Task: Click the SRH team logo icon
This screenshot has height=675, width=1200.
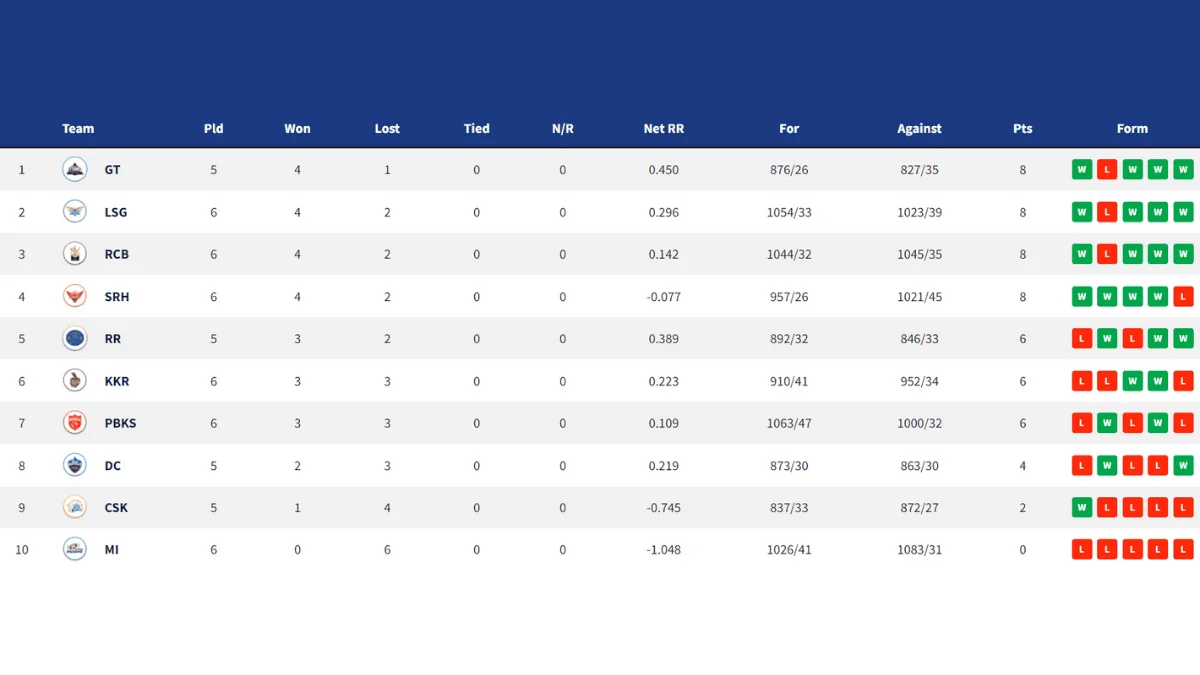Action: coord(75,297)
